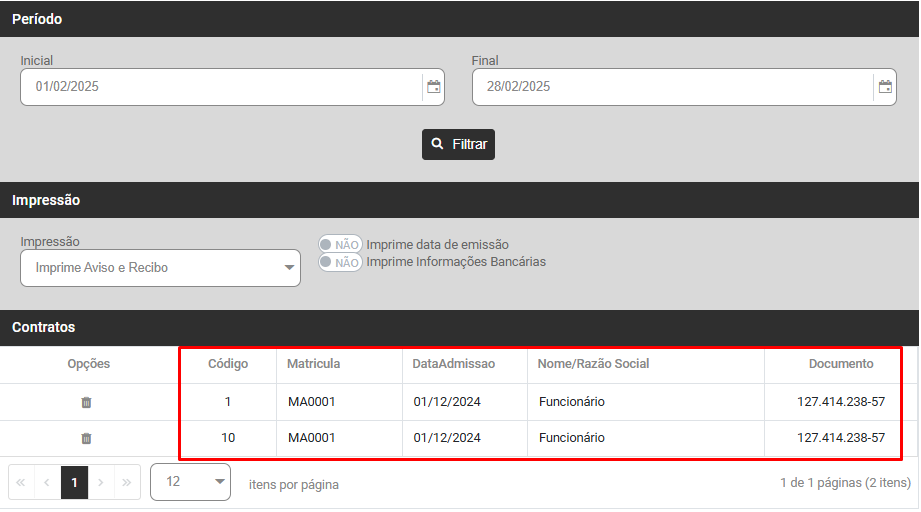Toggle Imprime data de emissão switch
The image size is (921, 512).
tap(340, 244)
